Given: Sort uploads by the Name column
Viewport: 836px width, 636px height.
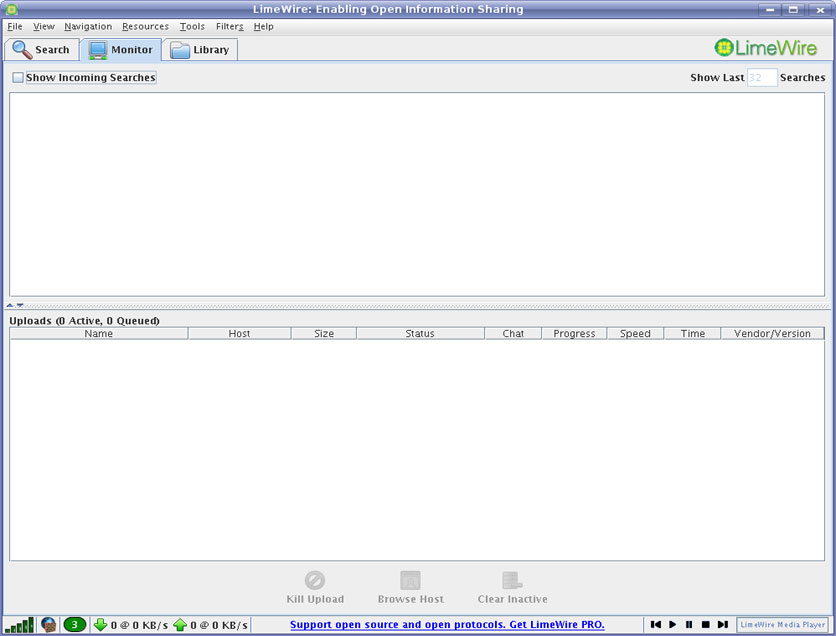Looking at the screenshot, I should coord(99,333).
